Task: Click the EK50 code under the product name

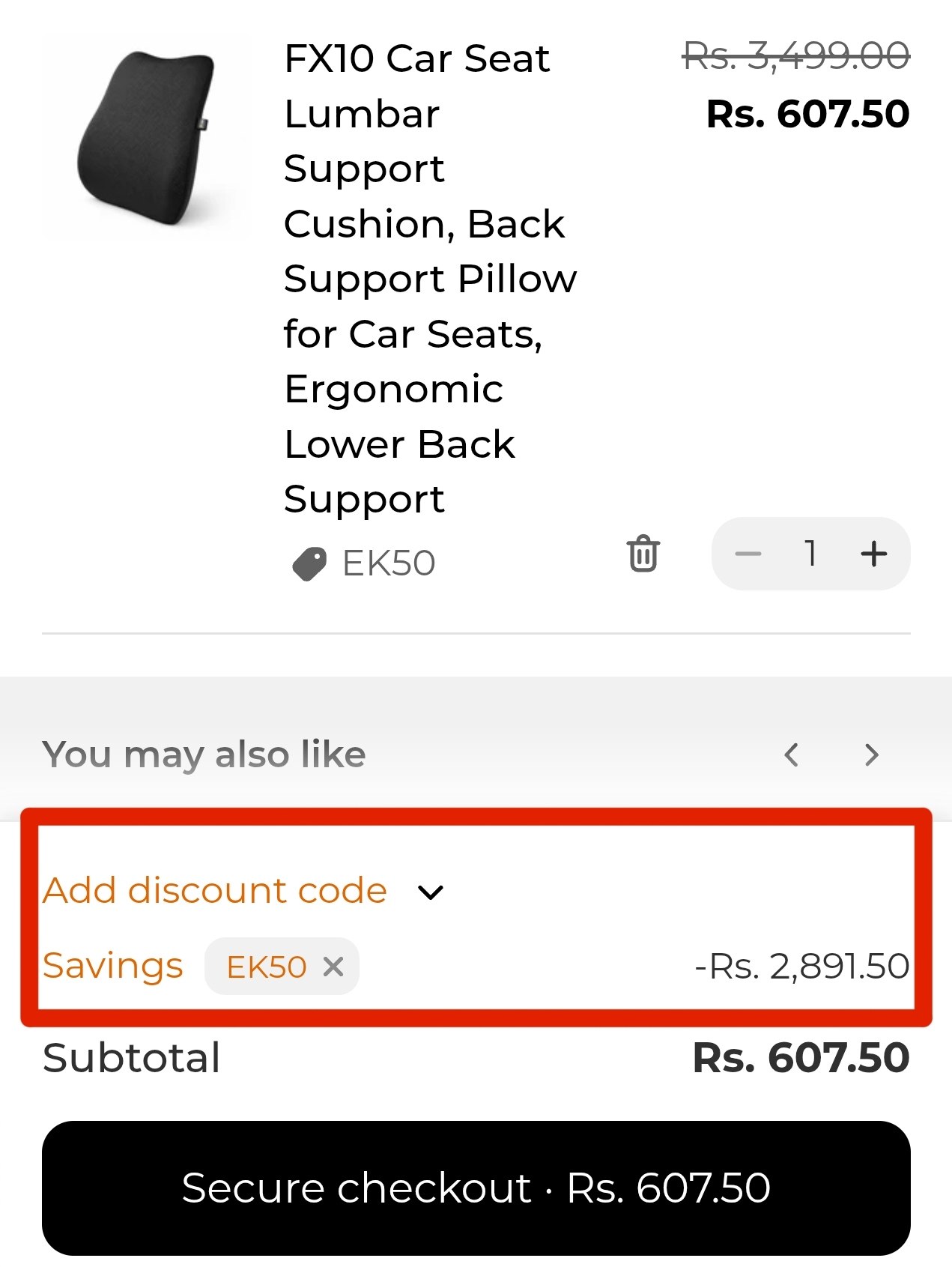Action: 388,563
